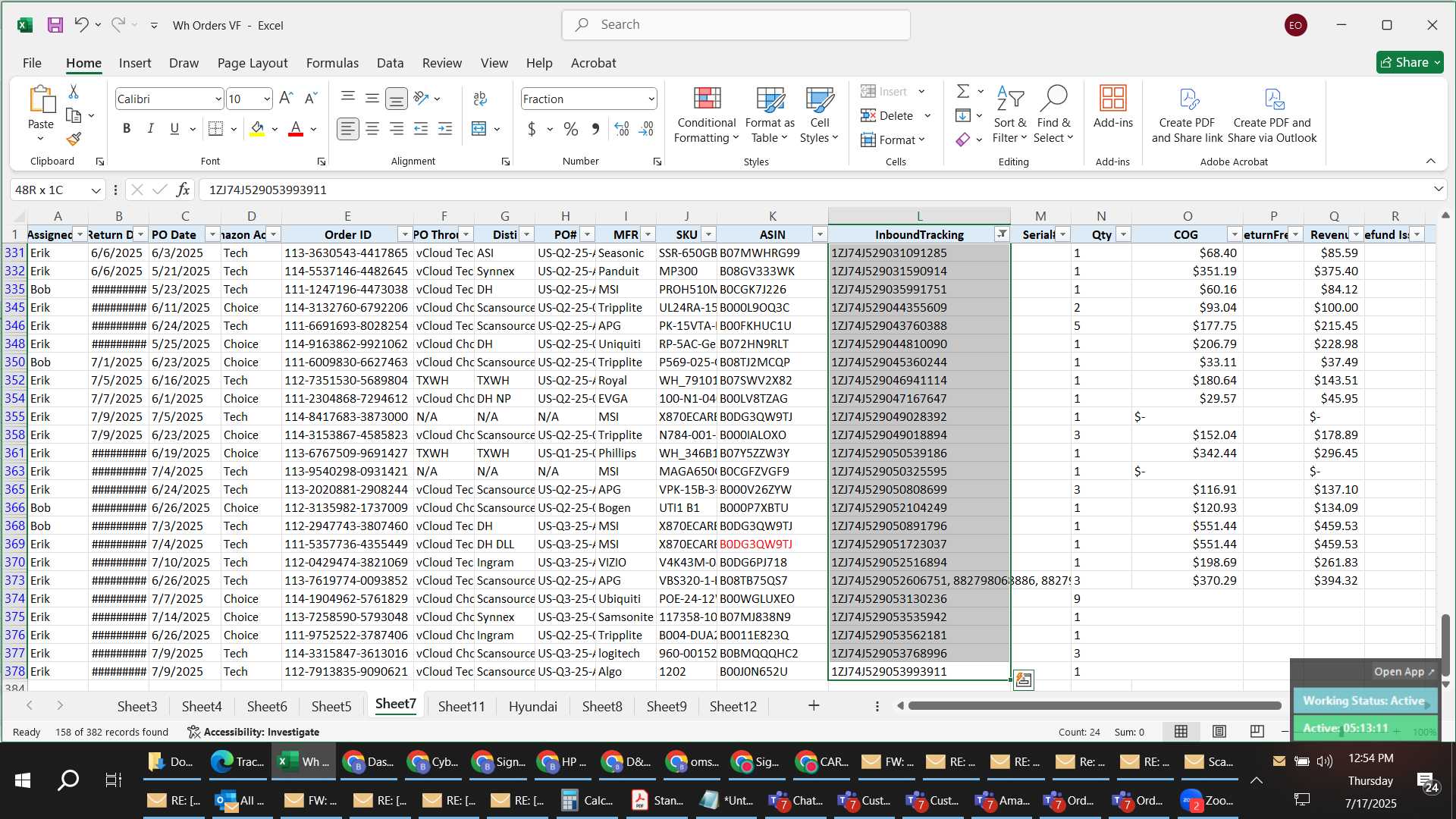This screenshot has height=819, width=1456.
Task: Expand the formula bar
Action: 1438,190
